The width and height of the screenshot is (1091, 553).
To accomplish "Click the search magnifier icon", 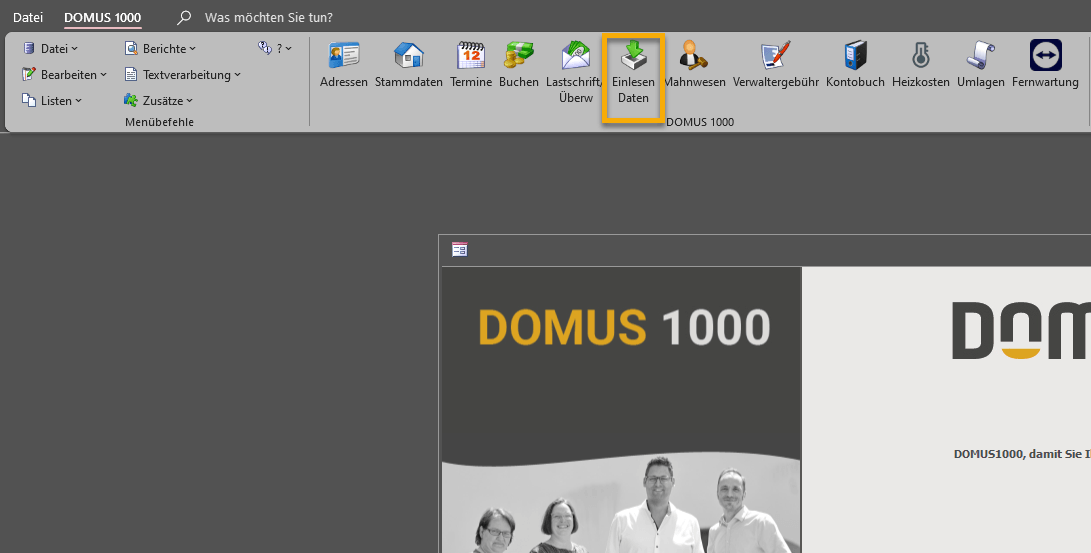I will pyautogui.click(x=184, y=17).
